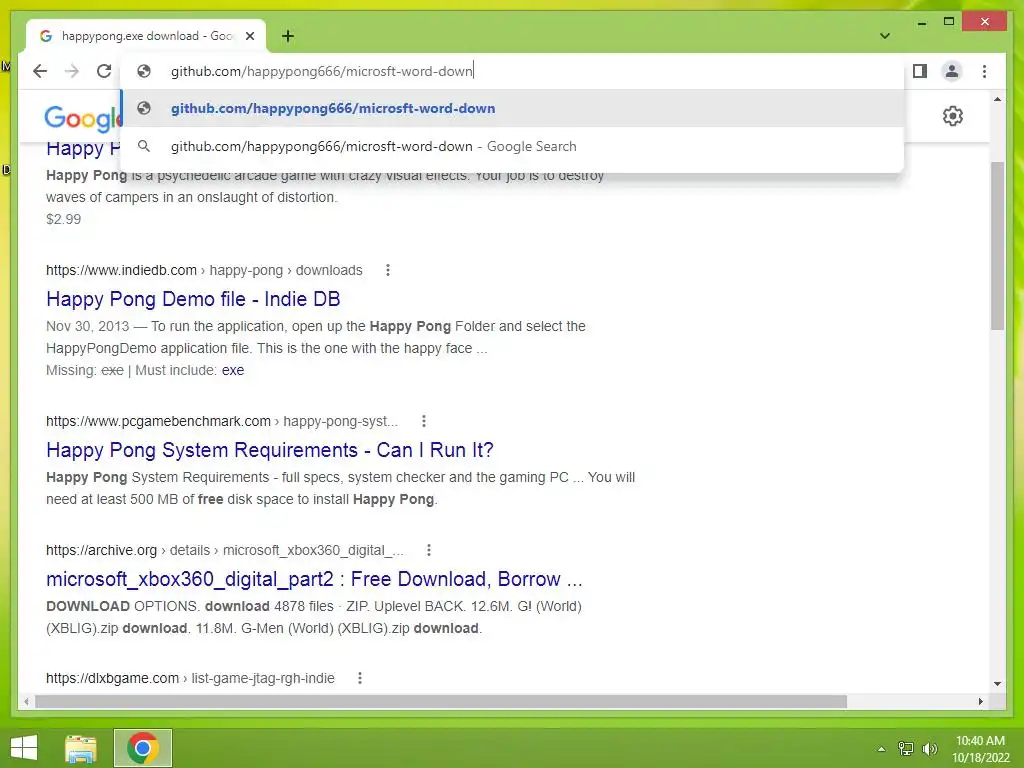Click the archive.org breadcrumb URL
This screenshot has height=768, width=1024.
225,551
